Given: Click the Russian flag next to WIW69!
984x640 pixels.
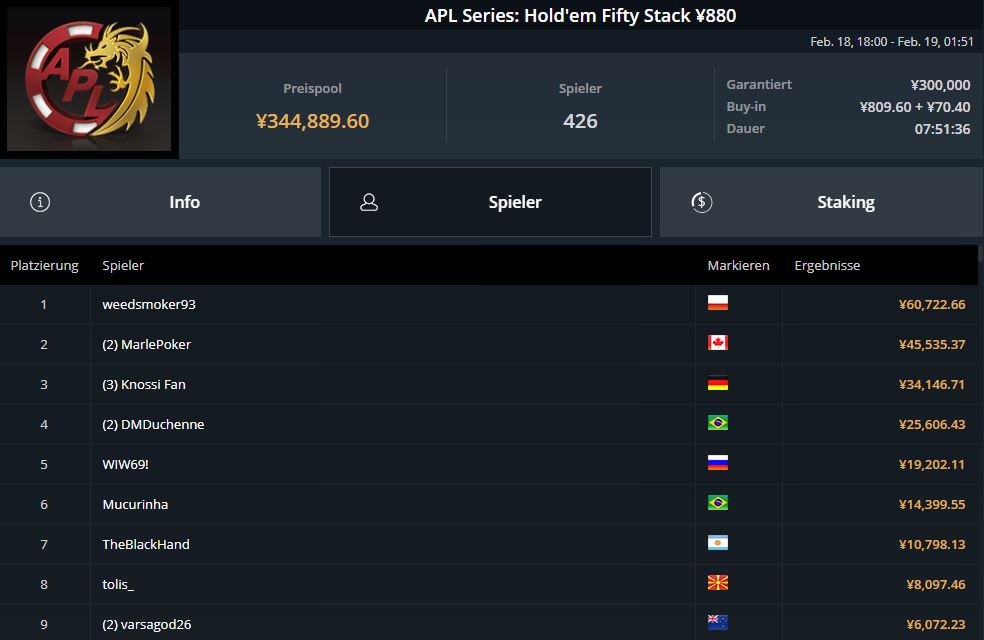Looking at the screenshot, I should (x=717, y=464).
